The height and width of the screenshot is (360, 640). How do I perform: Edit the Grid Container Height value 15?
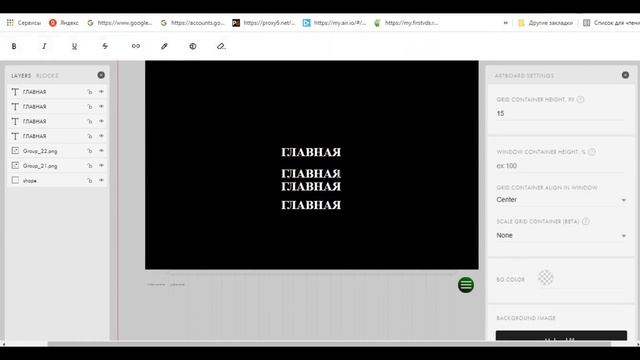(560, 113)
